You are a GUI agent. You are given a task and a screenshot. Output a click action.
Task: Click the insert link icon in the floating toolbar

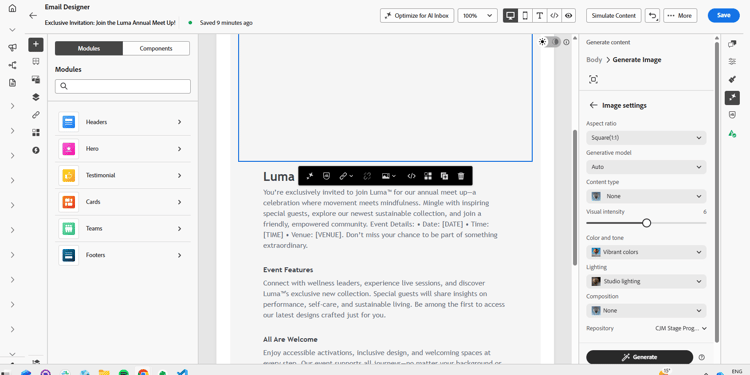345,176
